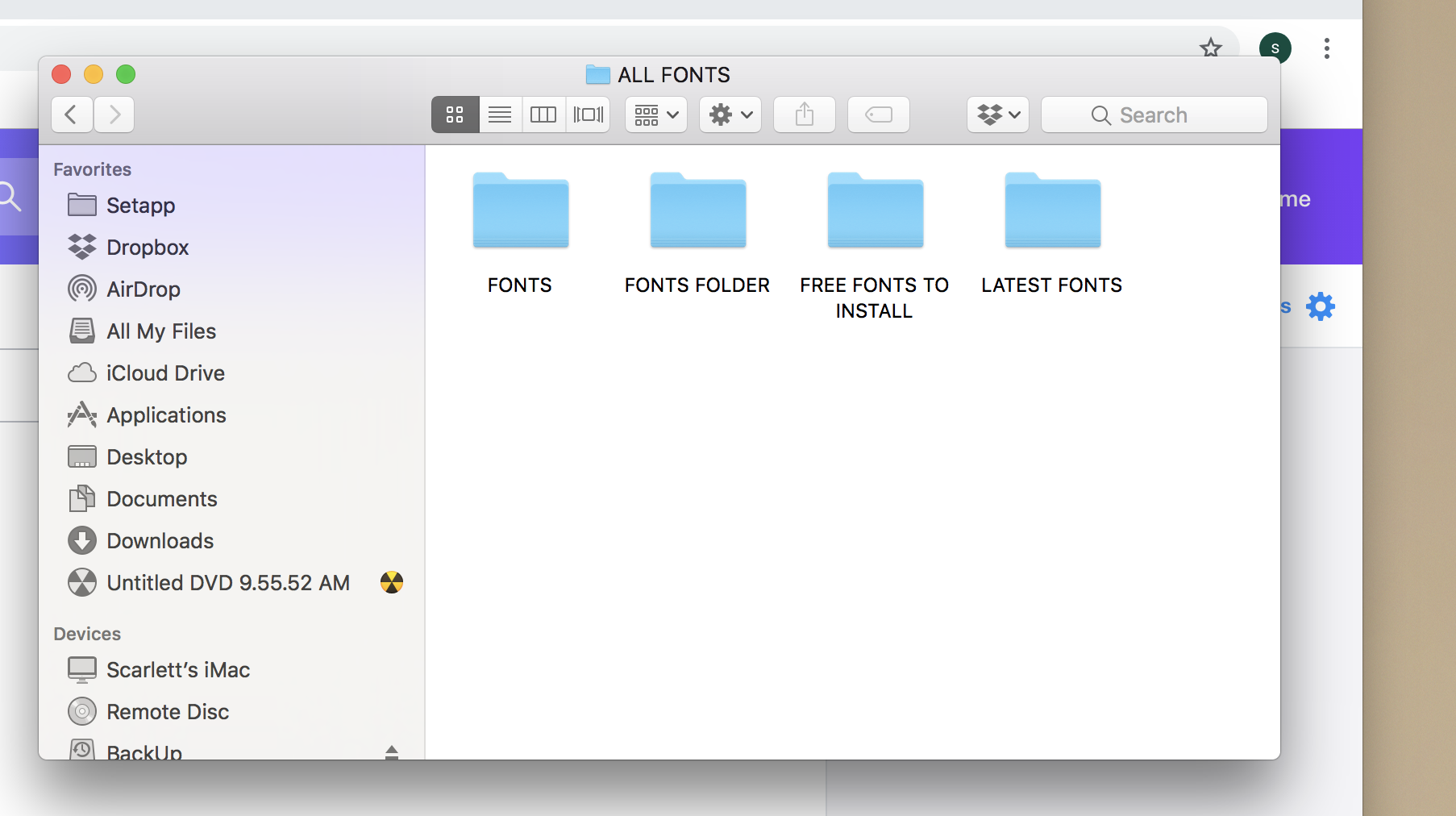The width and height of the screenshot is (1456, 816).
Task: Open AirDrop in the sidebar
Action: point(232,289)
